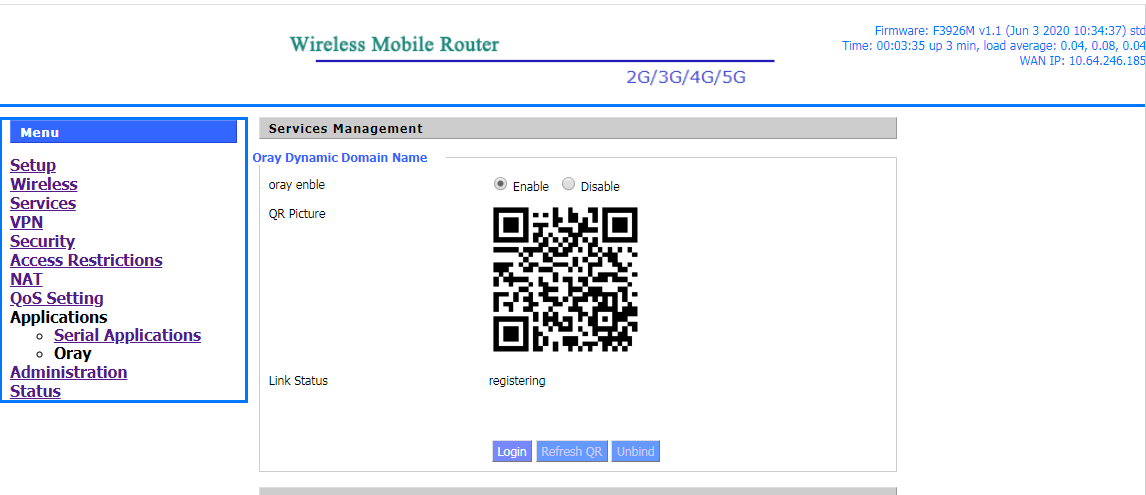Click the Oray QR code picture
The image size is (1146, 495).
point(566,279)
